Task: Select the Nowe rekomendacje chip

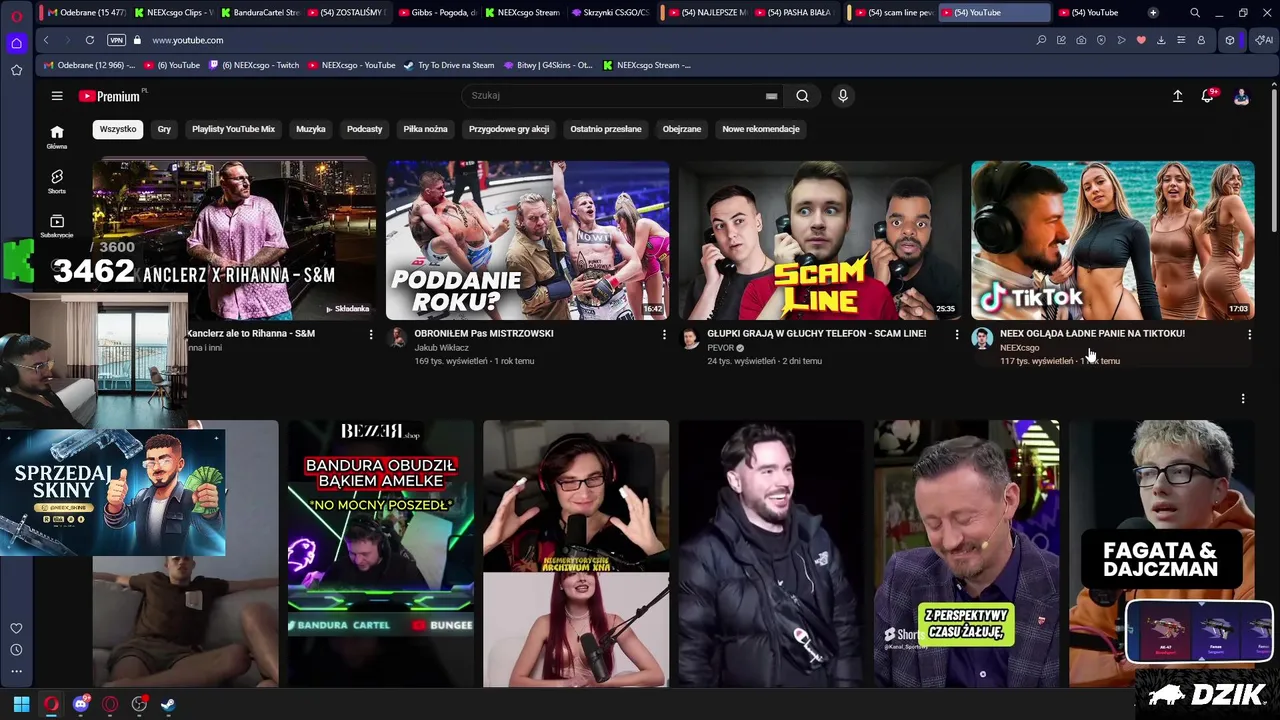Action: coord(761,129)
